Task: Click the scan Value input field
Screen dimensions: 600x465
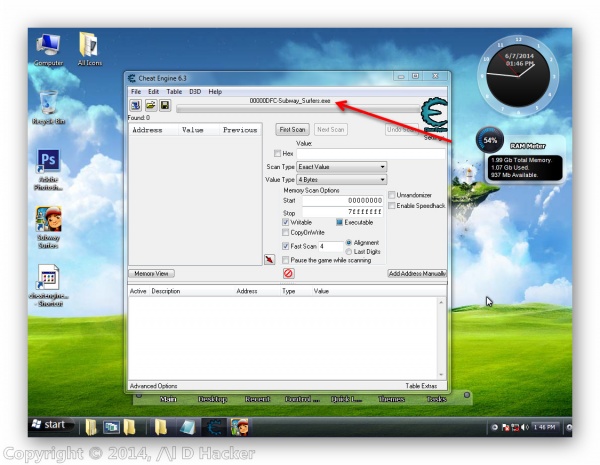Action: point(371,154)
